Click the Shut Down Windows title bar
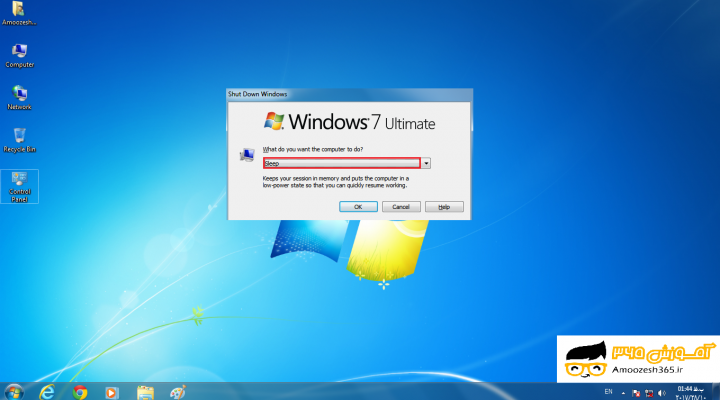This screenshot has height=400, width=720. click(349, 94)
